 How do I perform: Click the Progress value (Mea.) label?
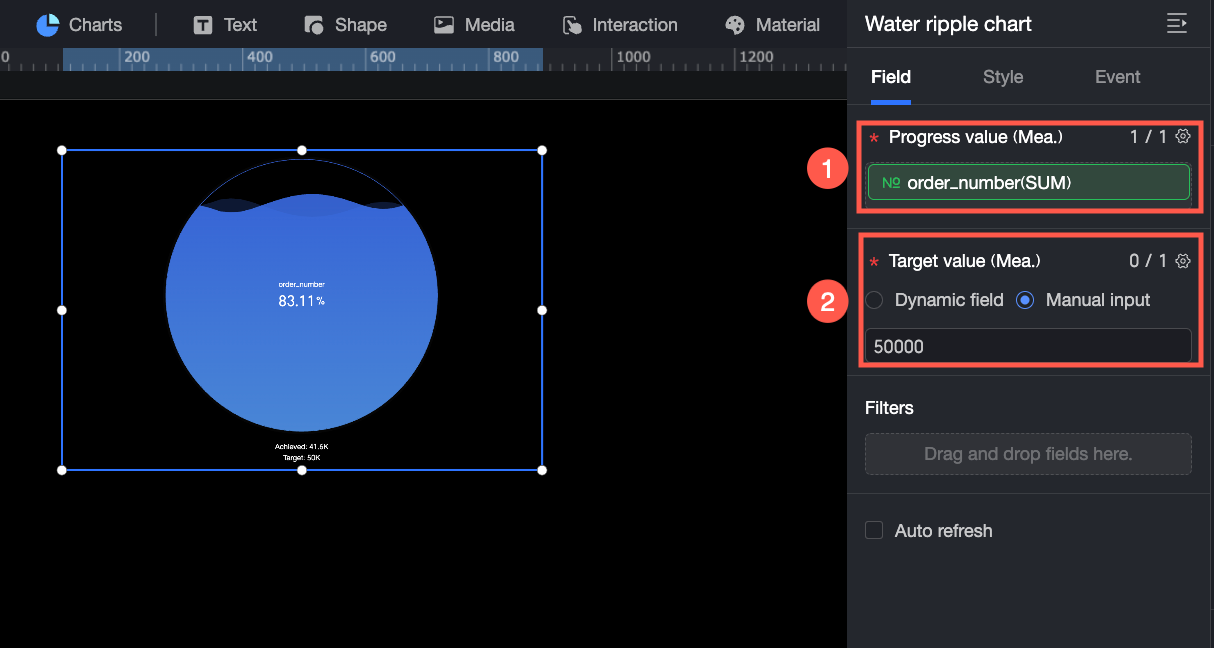click(976, 137)
